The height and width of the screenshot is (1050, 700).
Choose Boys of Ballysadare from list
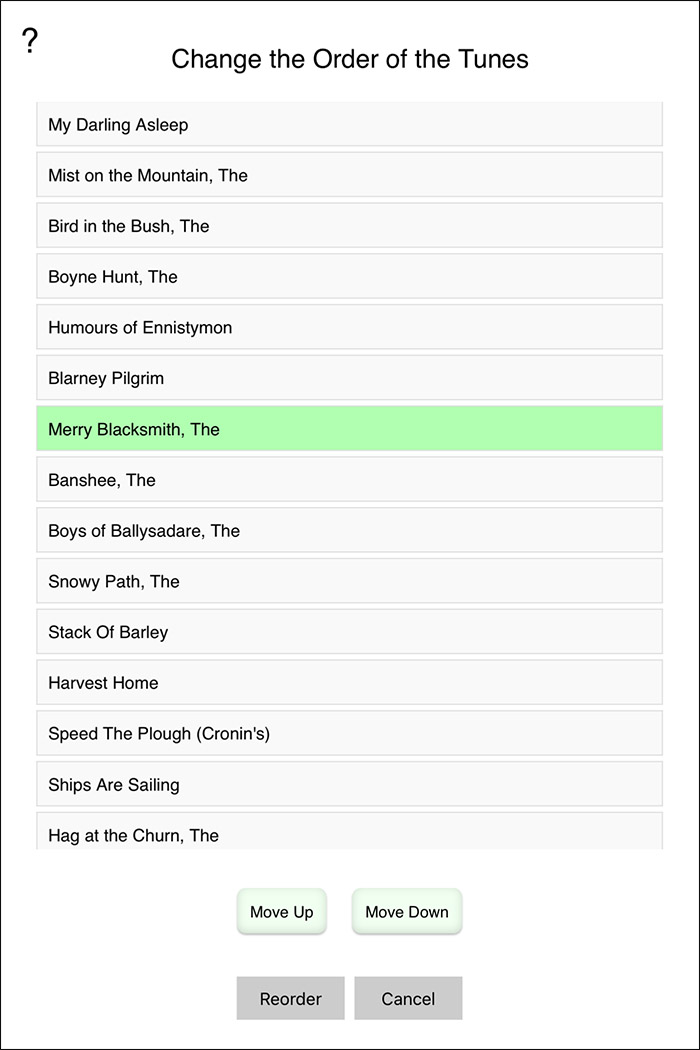coord(349,531)
